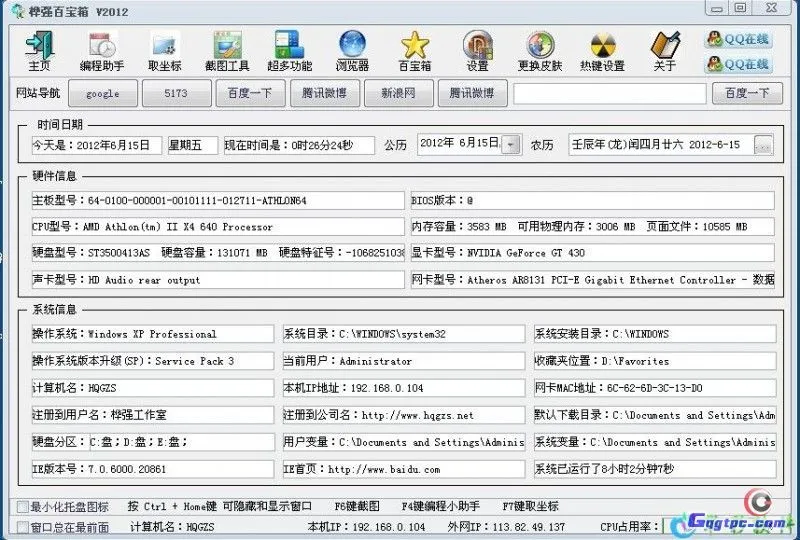The width and height of the screenshot is (800, 540).
Task: Click the 本机IP地址 192.168.0.104 field
Action: (x=404, y=388)
